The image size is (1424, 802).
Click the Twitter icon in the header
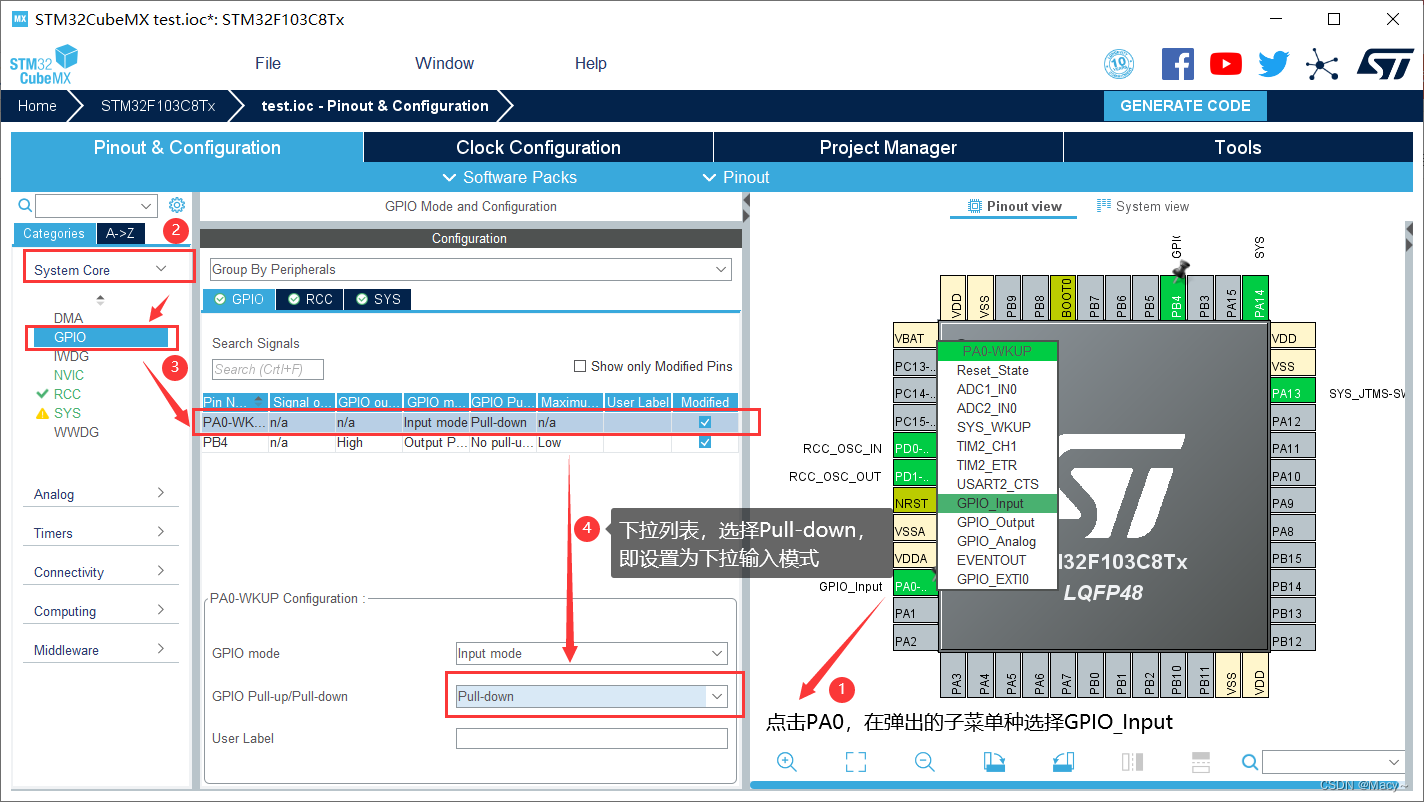click(1273, 63)
